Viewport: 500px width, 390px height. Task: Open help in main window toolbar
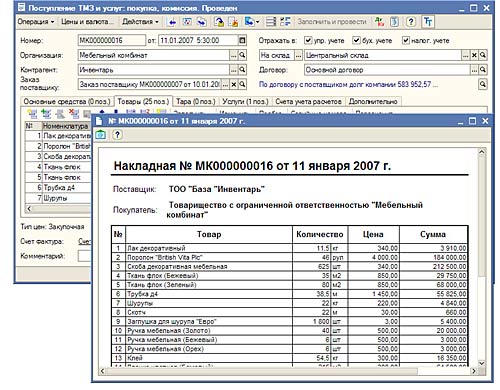[x=411, y=22]
